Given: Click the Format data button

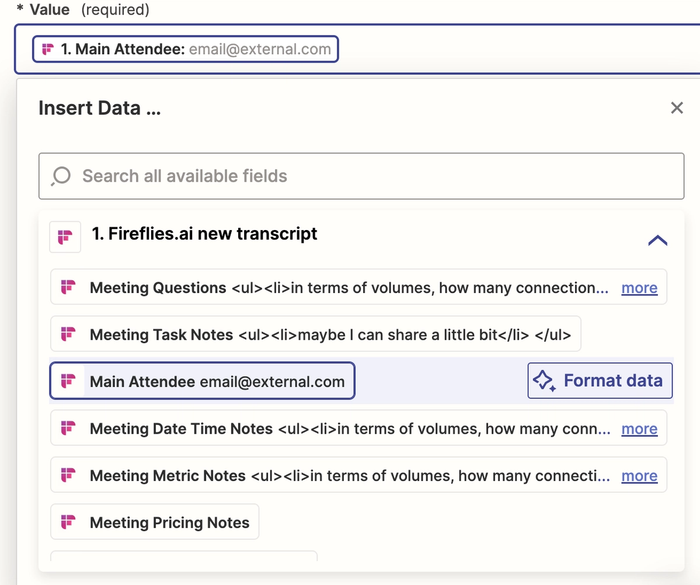Looking at the screenshot, I should 600,380.
